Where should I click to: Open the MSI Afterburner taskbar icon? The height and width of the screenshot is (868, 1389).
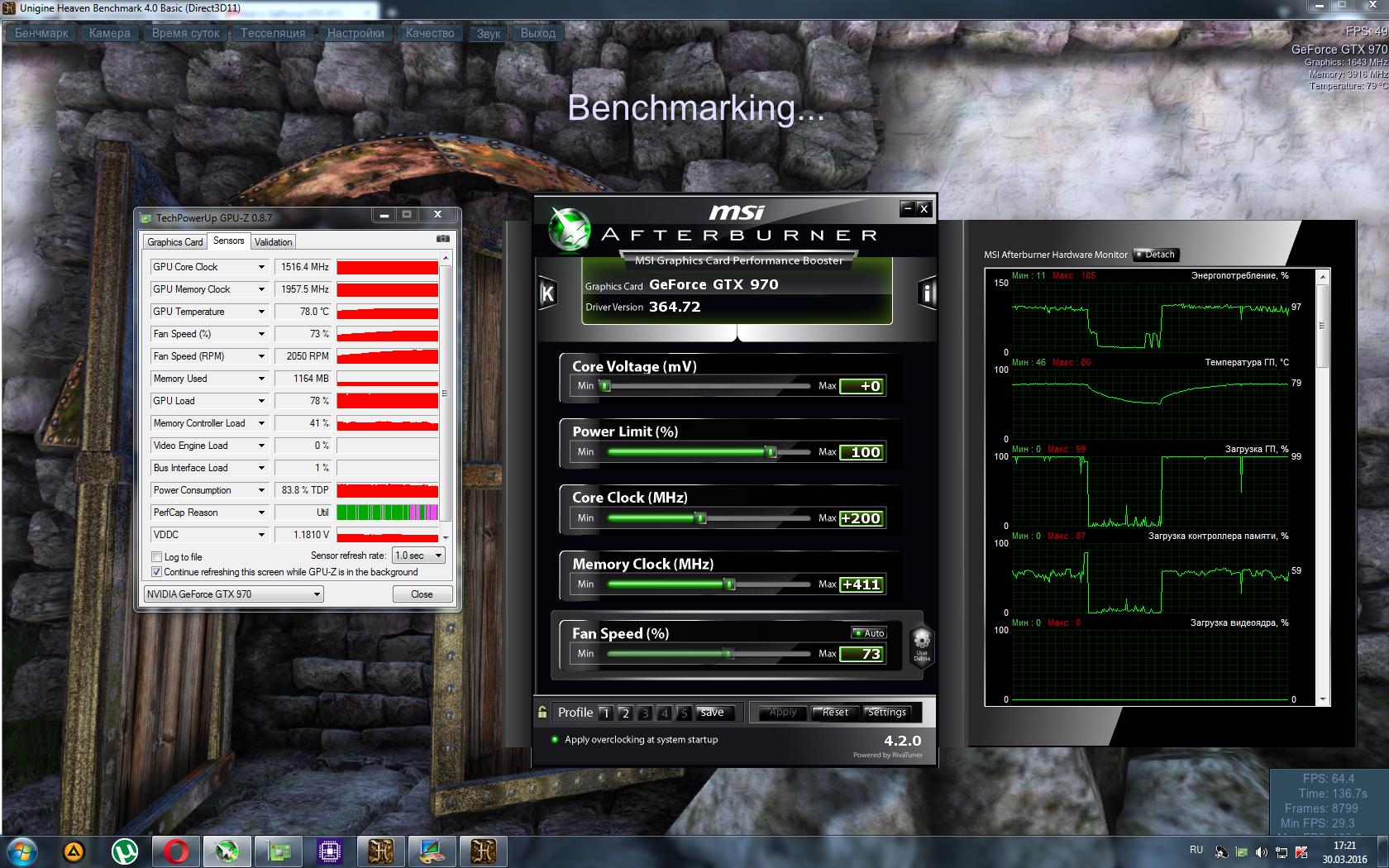(x=227, y=851)
